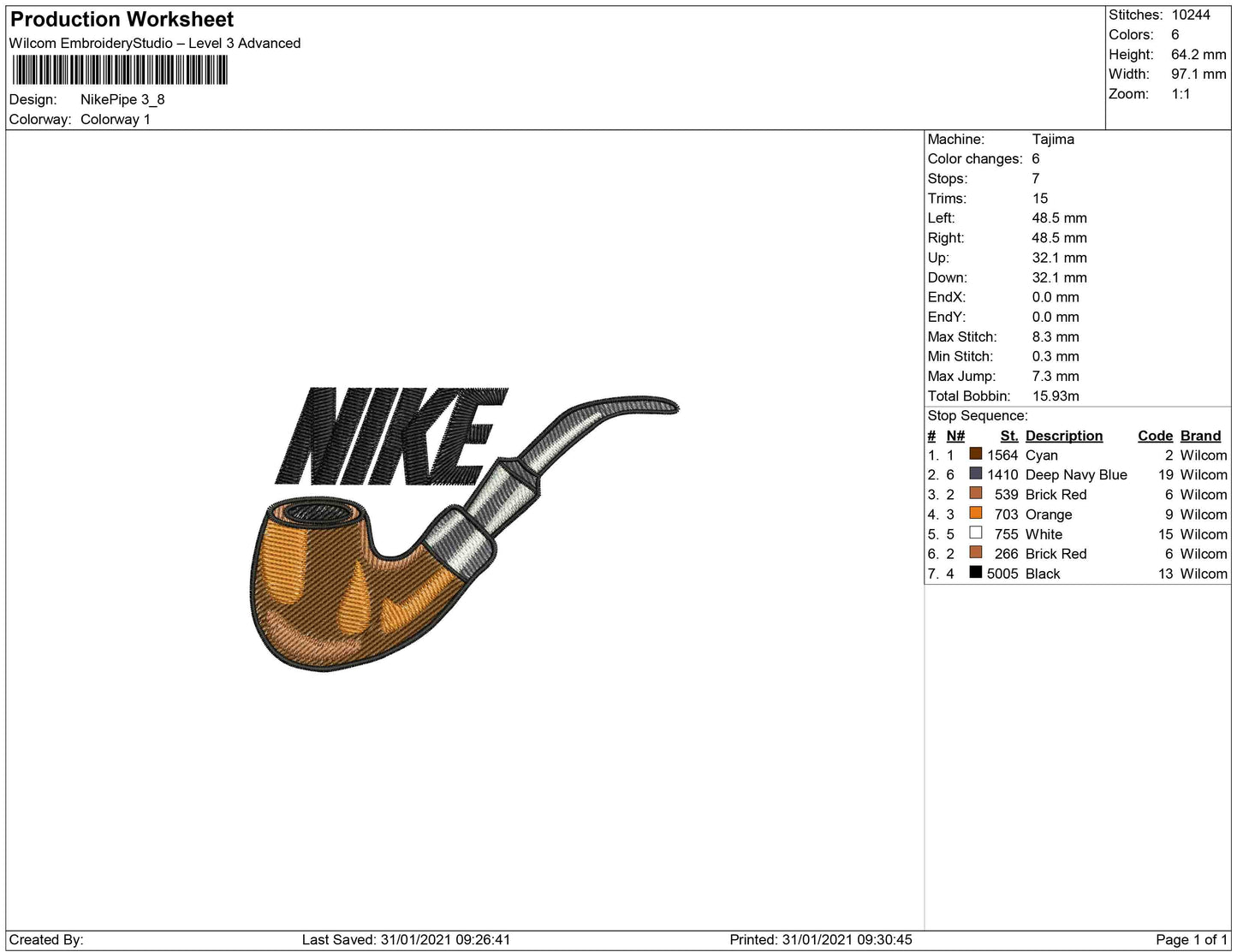1237x952 pixels.
Task: Click the "Production Worksheet" title
Action: tap(122, 20)
